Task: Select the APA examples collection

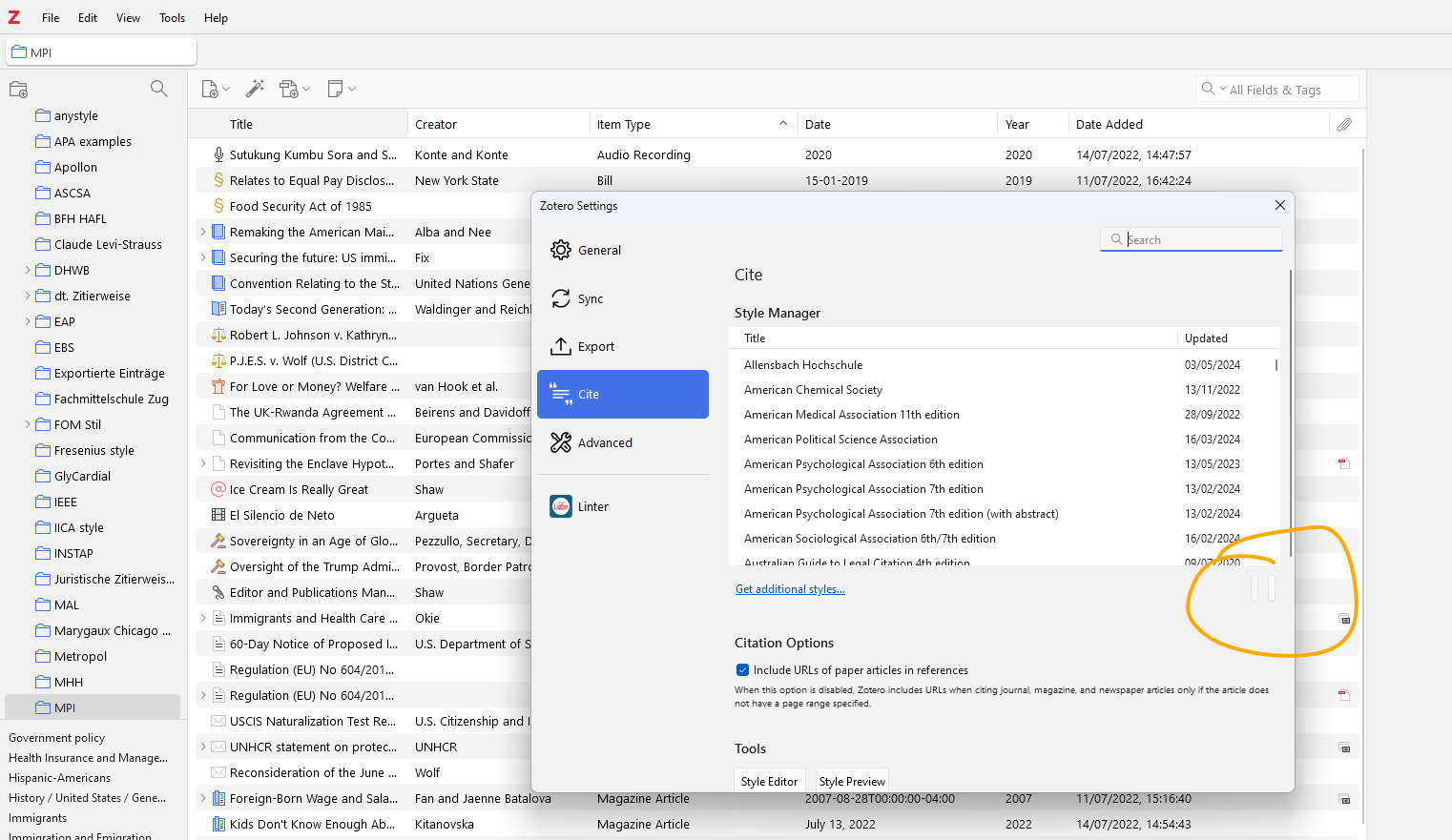Action: point(93,141)
